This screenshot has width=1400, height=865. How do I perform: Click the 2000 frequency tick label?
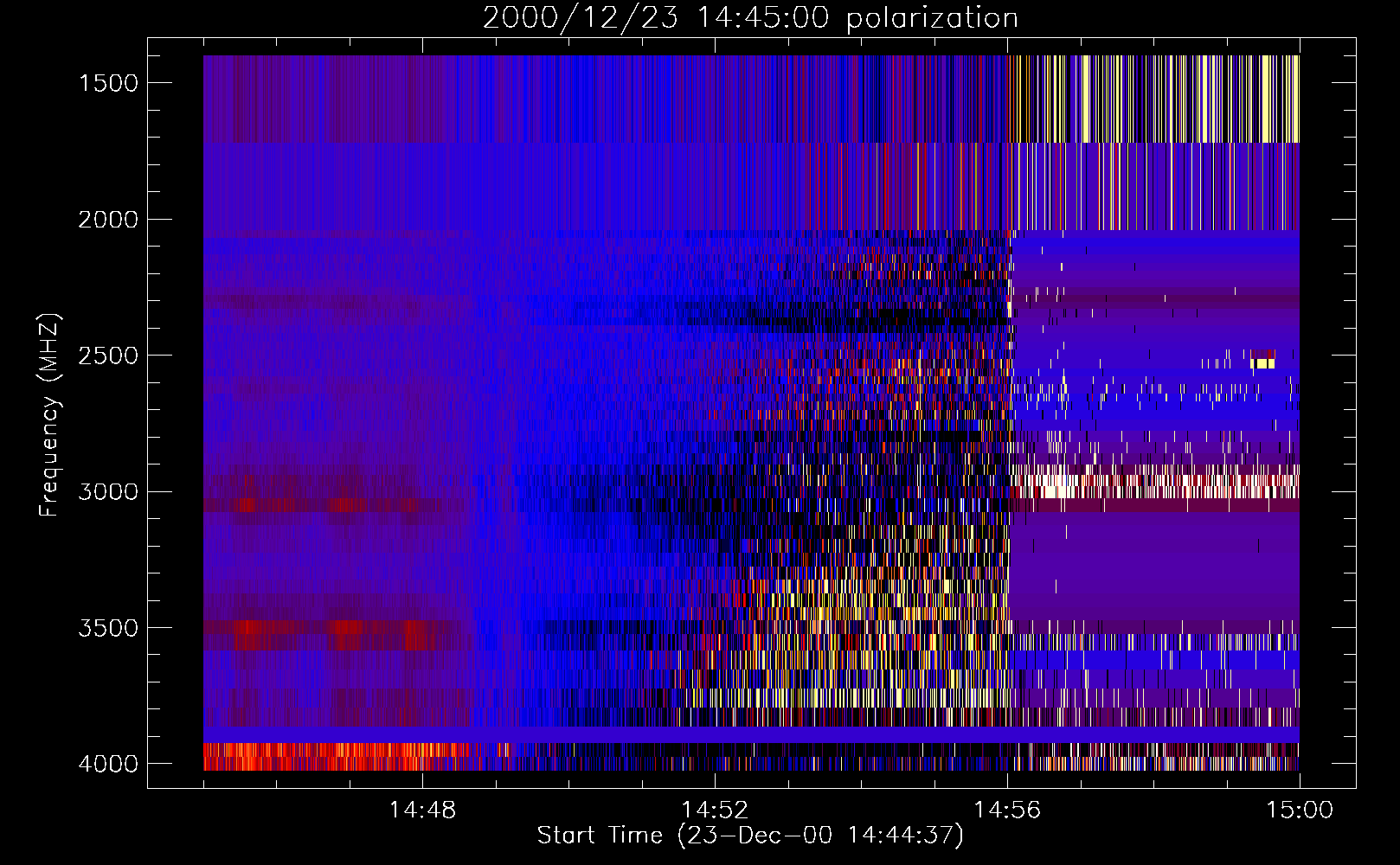coord(108,220)
